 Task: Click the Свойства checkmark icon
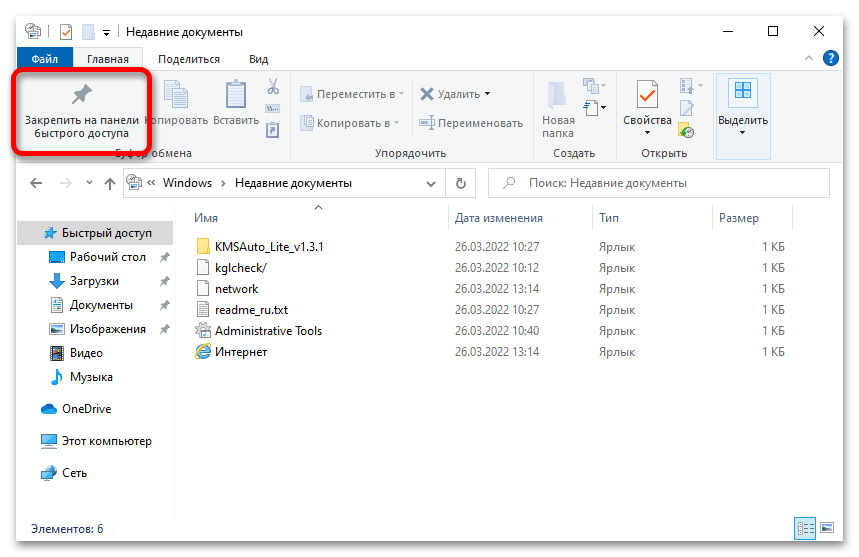[647, 95]
